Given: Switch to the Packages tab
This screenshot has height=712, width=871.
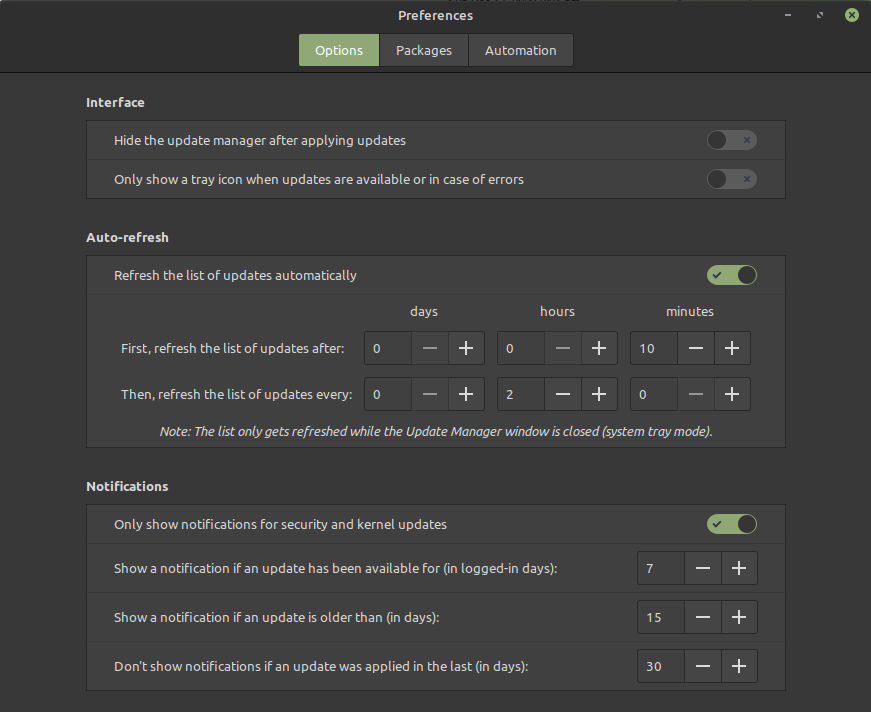Looking at the screenshot, I should point(423,50).
